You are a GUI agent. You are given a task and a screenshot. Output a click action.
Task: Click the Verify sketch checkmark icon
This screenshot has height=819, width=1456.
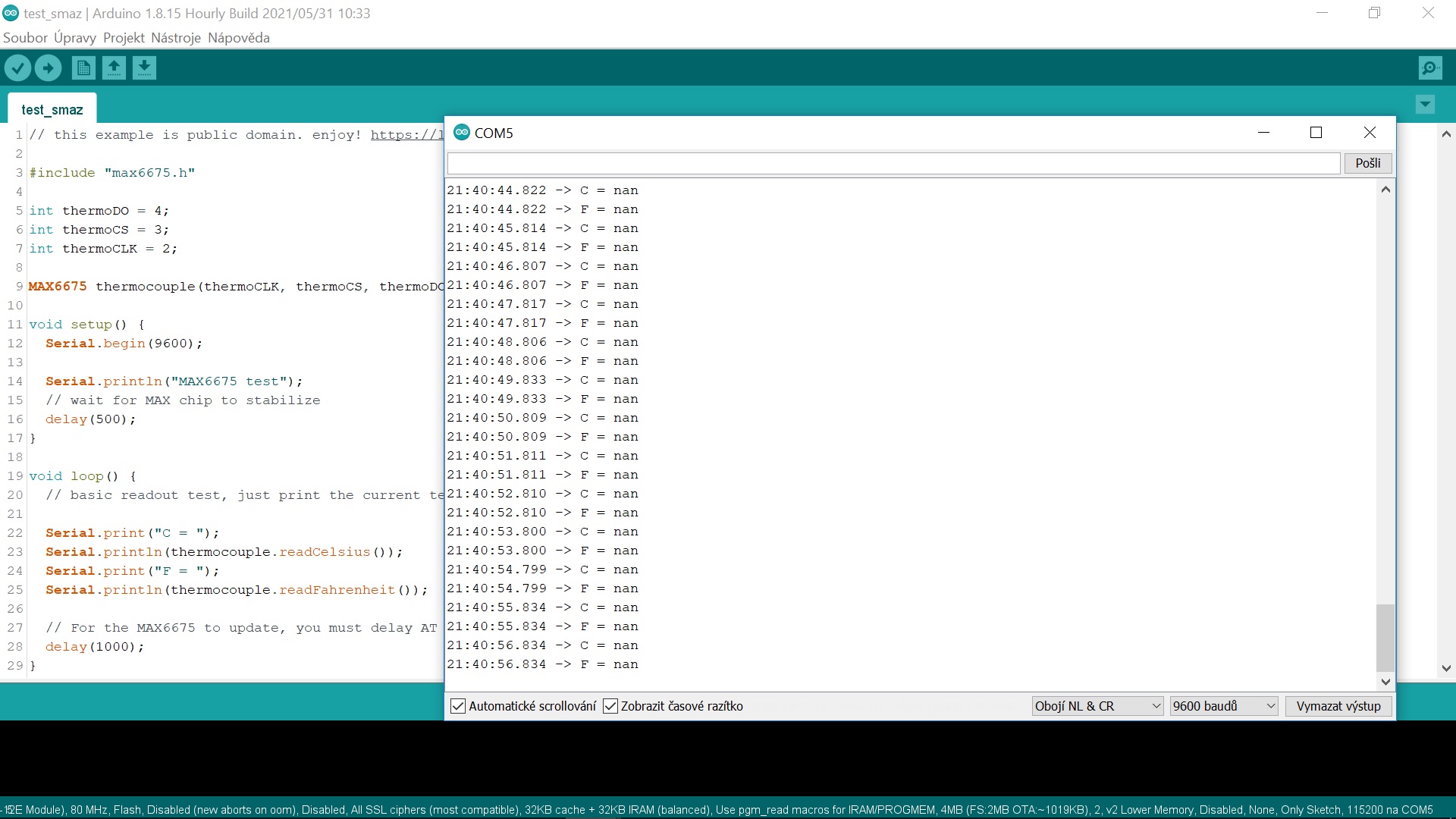(x=17, y=68)
